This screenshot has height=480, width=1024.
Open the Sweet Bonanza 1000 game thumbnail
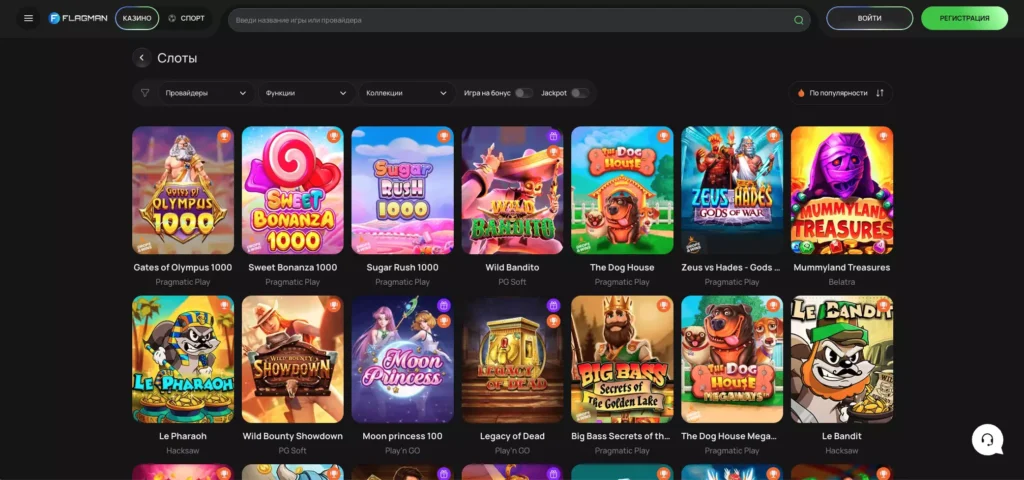click(x=292, y=190)
